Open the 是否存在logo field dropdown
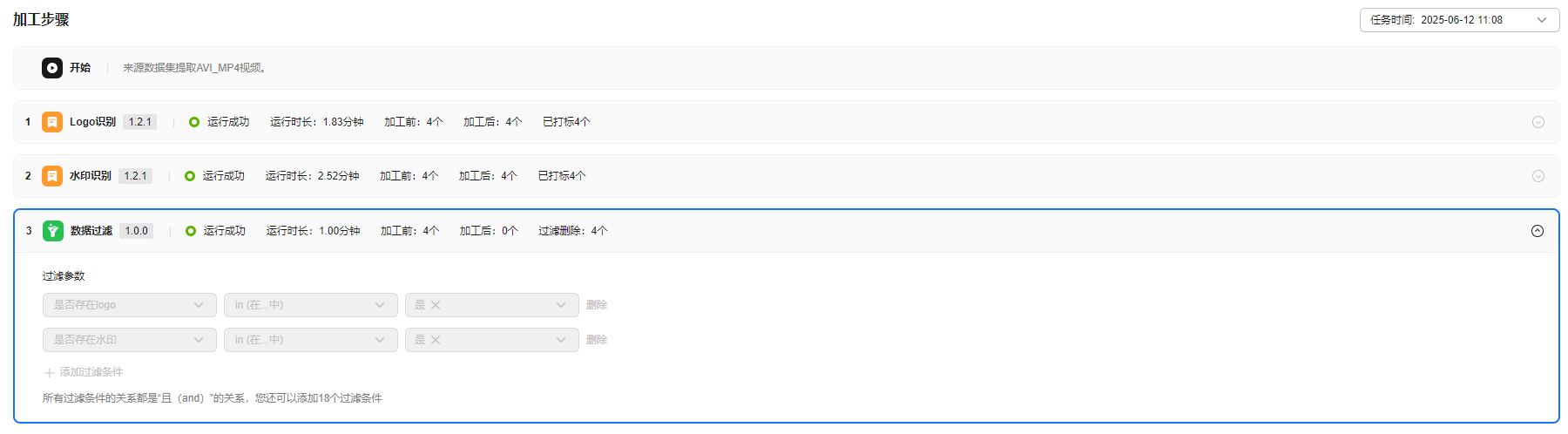Viewport: 1568px width, 434px height. (x=129, y=305)
